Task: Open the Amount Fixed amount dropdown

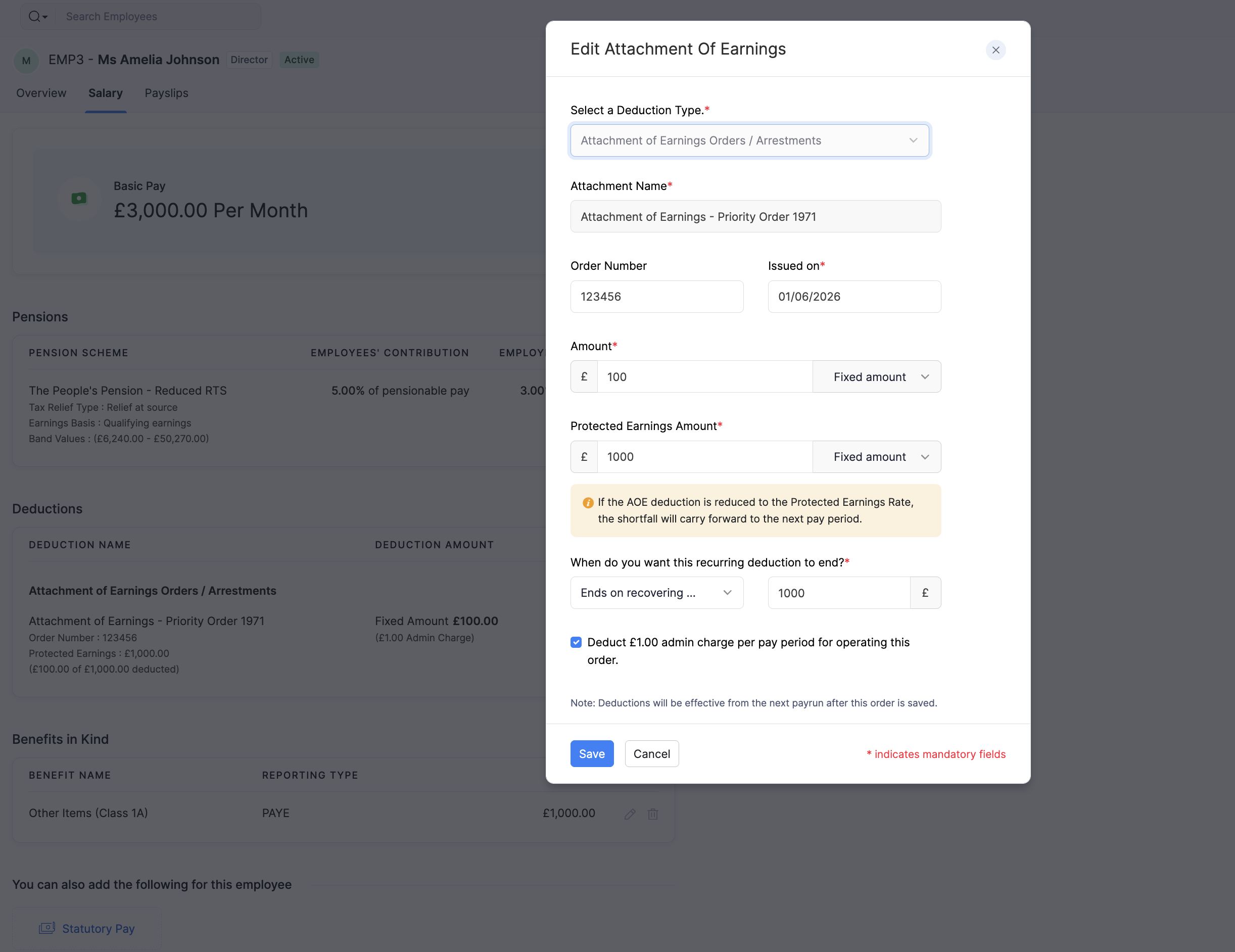Action: (877, 376)
